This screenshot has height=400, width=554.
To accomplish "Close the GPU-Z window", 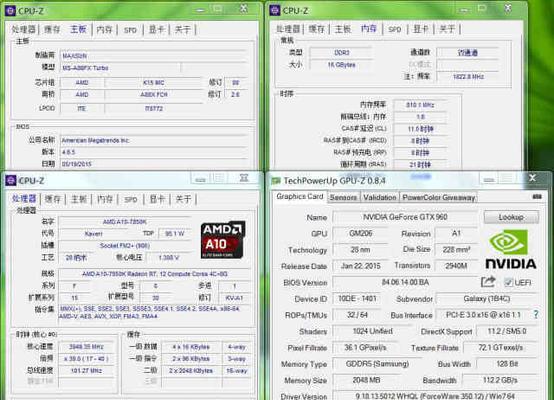I will click(532, 178).
